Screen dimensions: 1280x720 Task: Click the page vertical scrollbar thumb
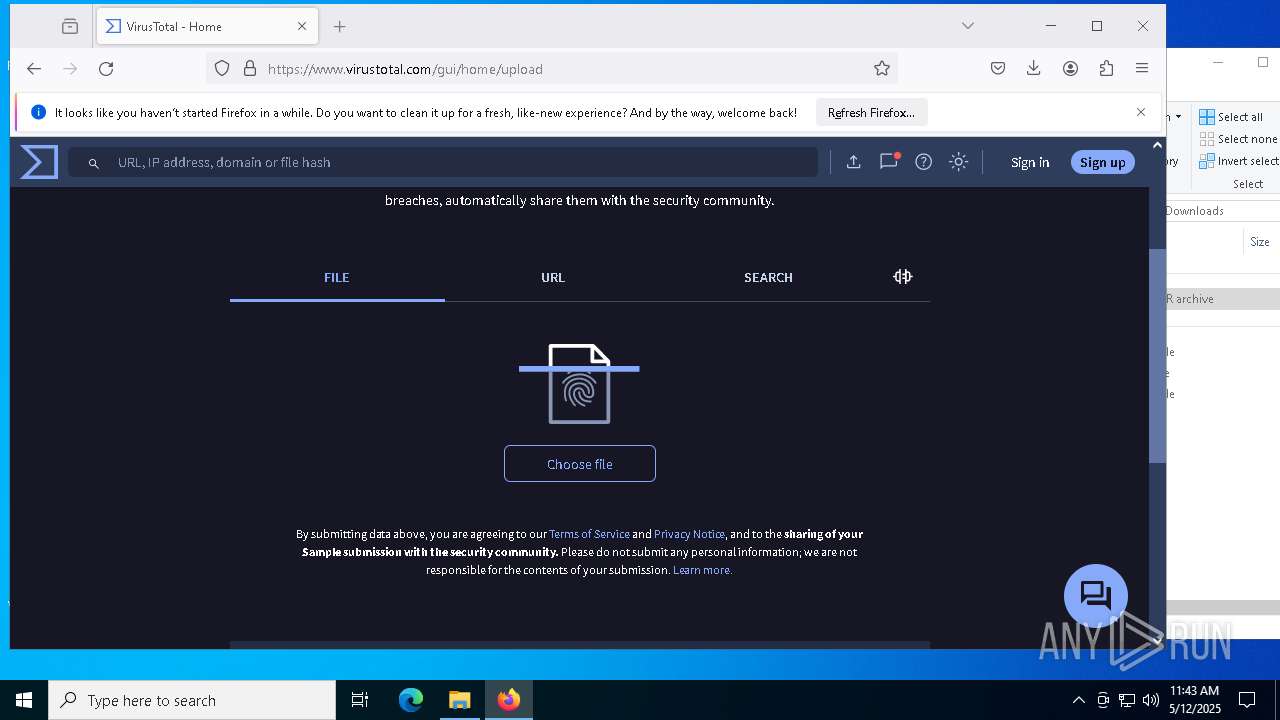tap(1157, 355)
